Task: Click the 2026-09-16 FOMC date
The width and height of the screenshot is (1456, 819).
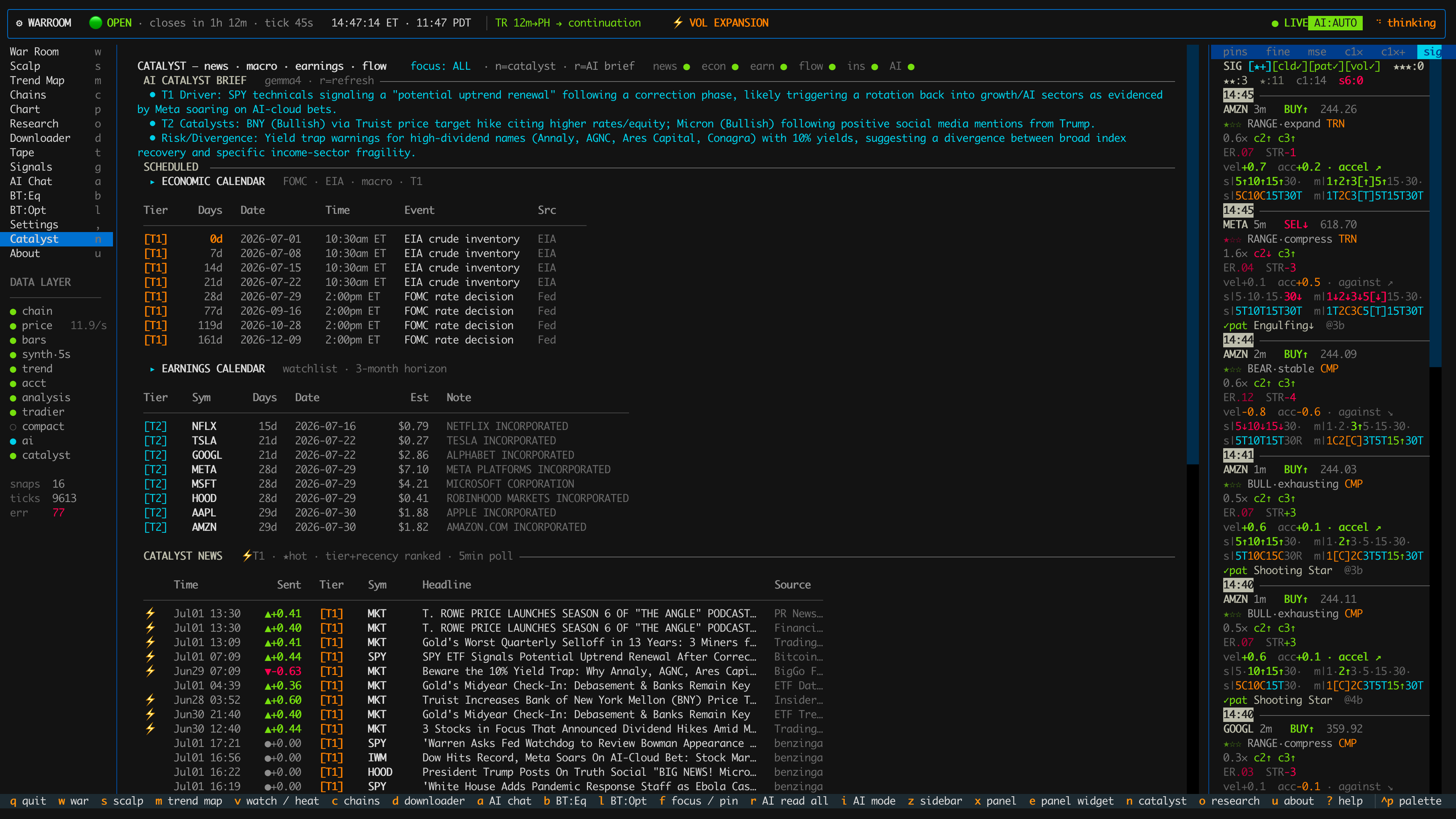Action: pos(271,311)
